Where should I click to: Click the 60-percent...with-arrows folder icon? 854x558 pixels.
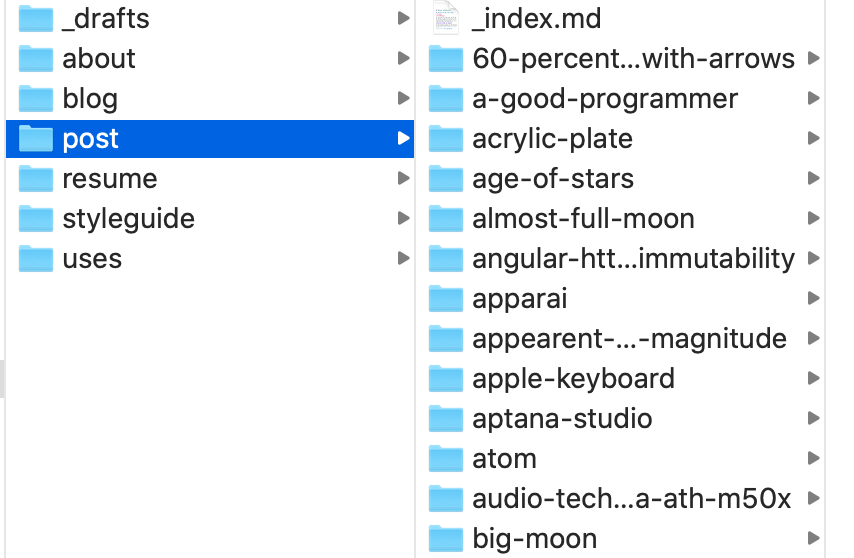coord(446,58)
